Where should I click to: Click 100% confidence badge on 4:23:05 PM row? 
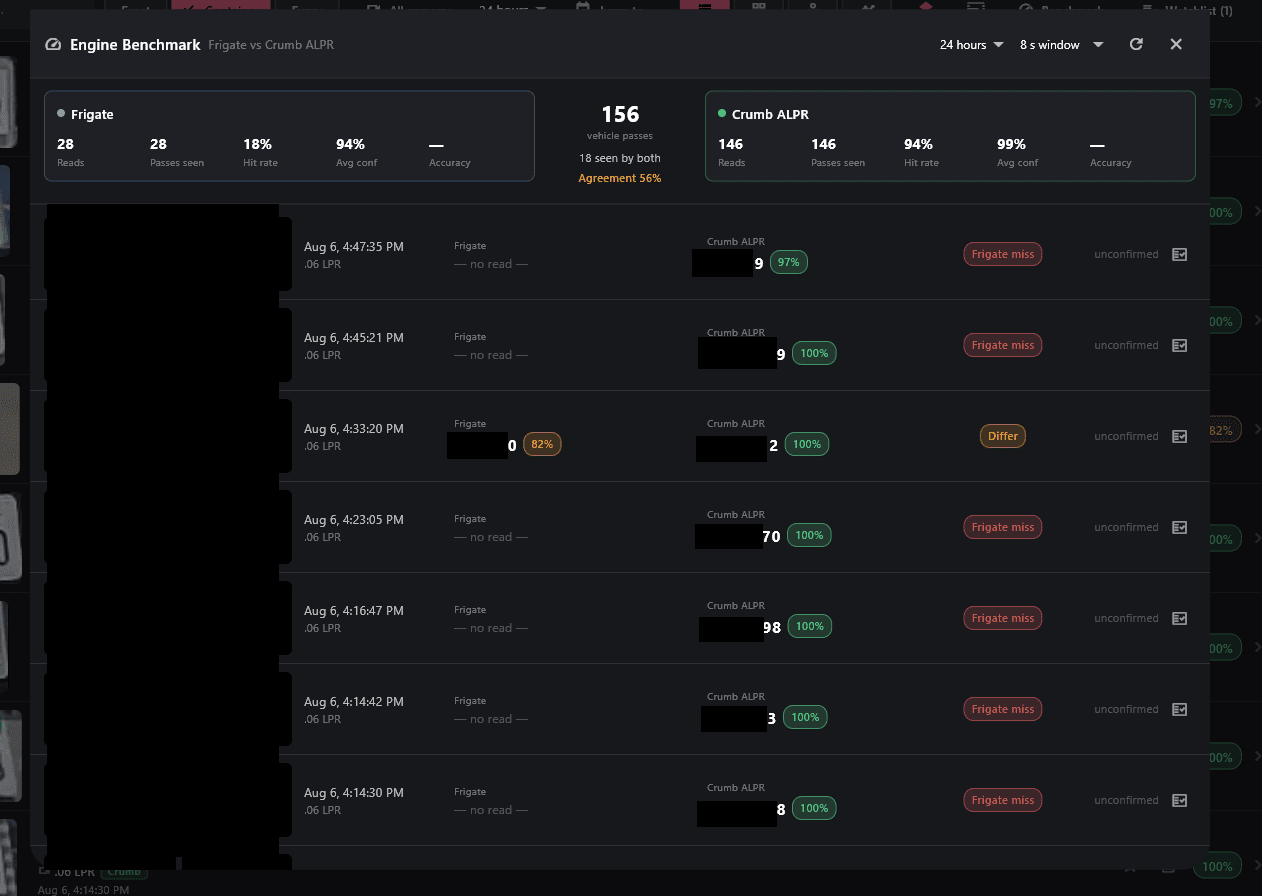coord(810,535)
